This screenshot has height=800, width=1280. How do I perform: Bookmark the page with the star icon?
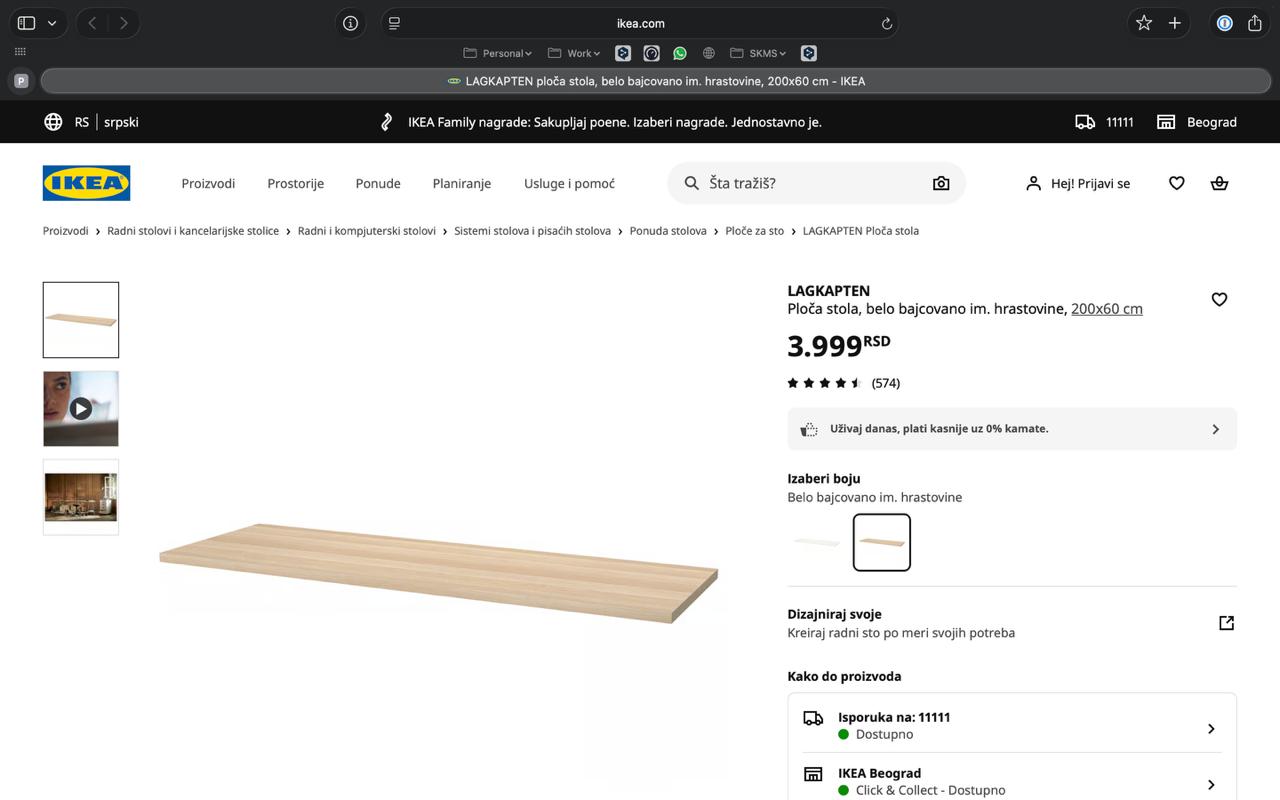[x=1144, y=23]
